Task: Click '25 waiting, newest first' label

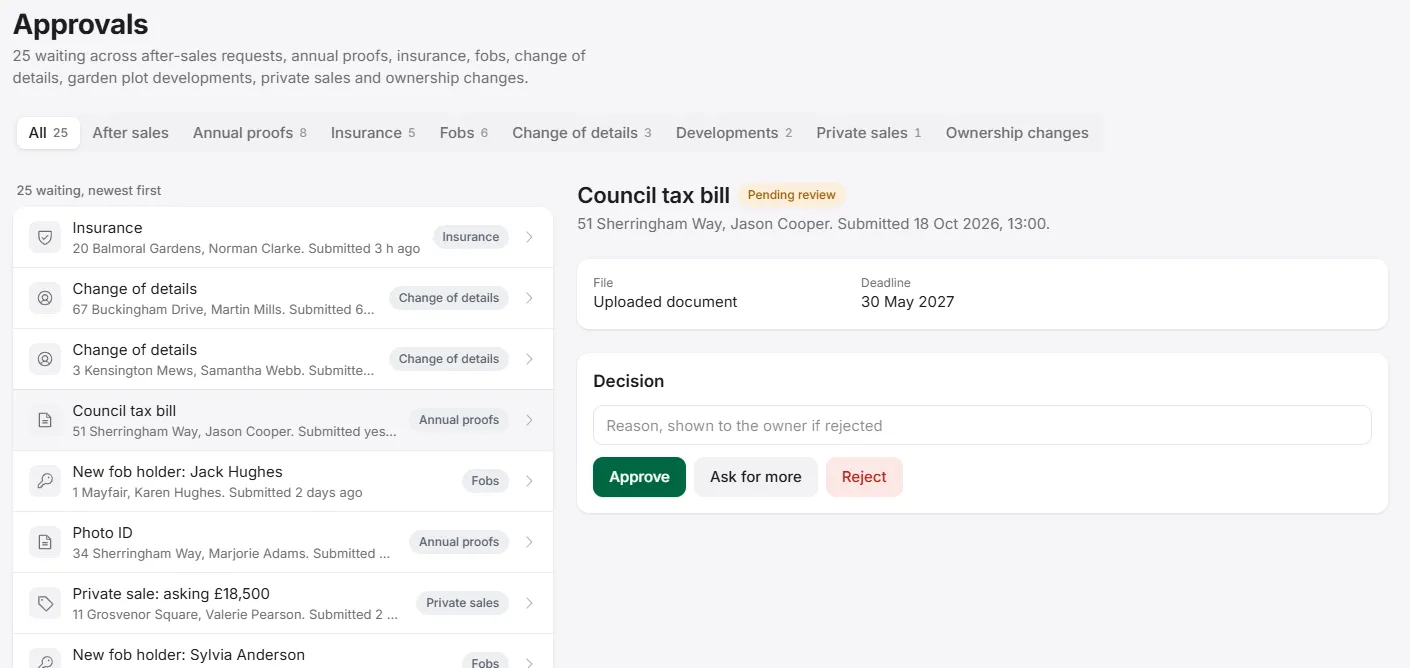Action: [89, 190]
